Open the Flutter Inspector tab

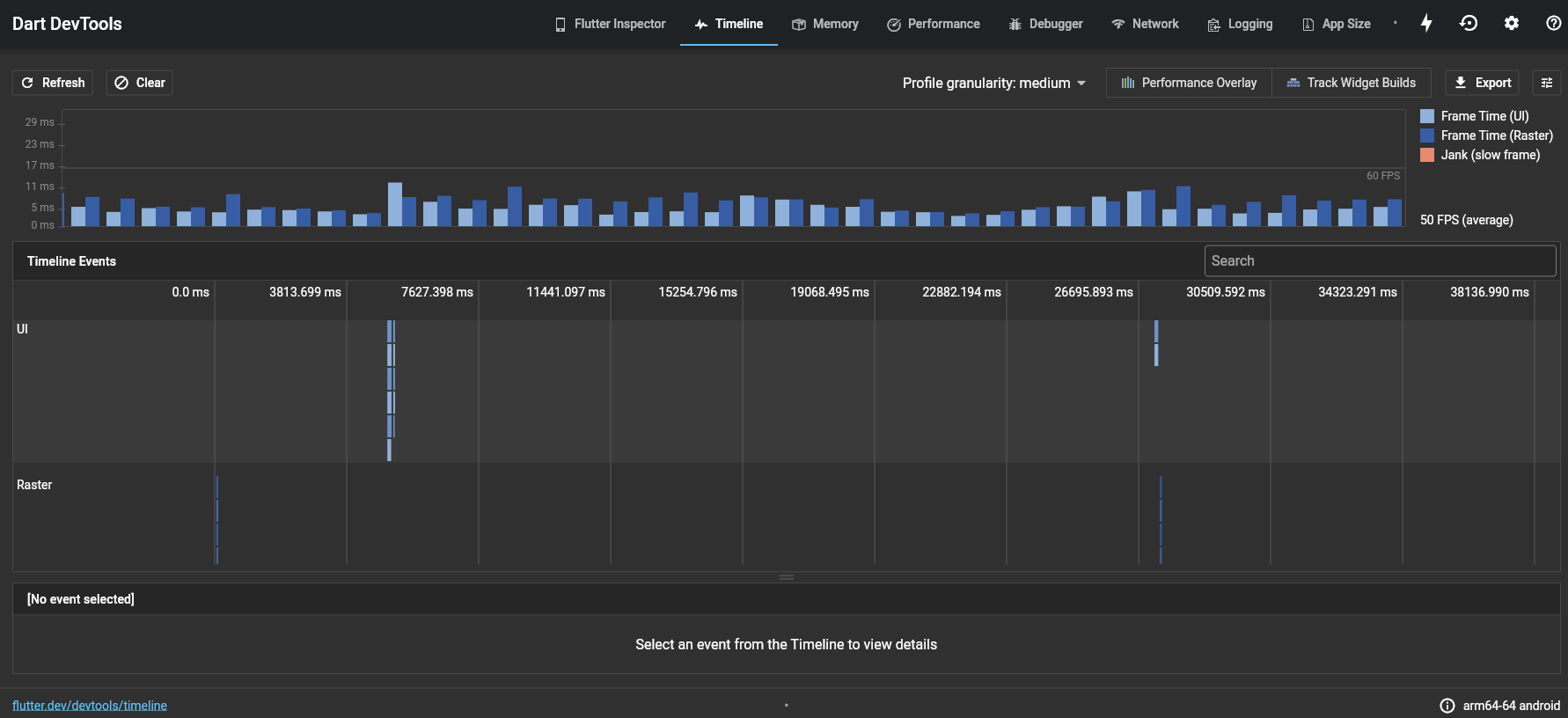pyautogui.click(x=610, y=24)
